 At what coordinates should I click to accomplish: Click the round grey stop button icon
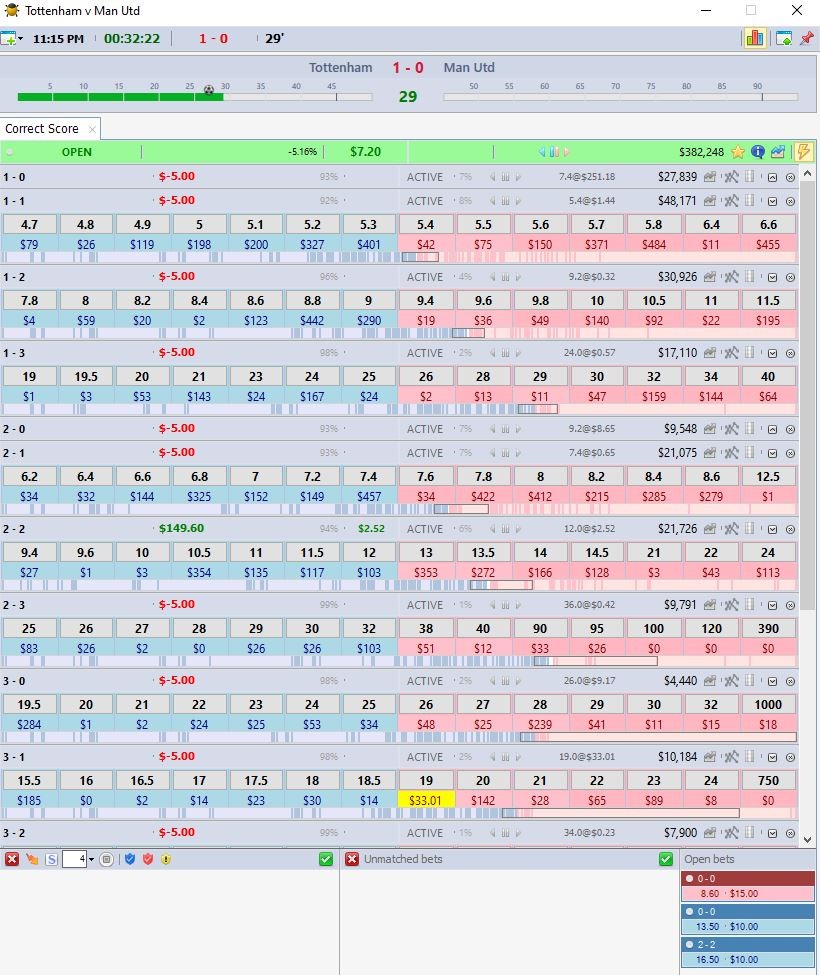tap(107, 859)
